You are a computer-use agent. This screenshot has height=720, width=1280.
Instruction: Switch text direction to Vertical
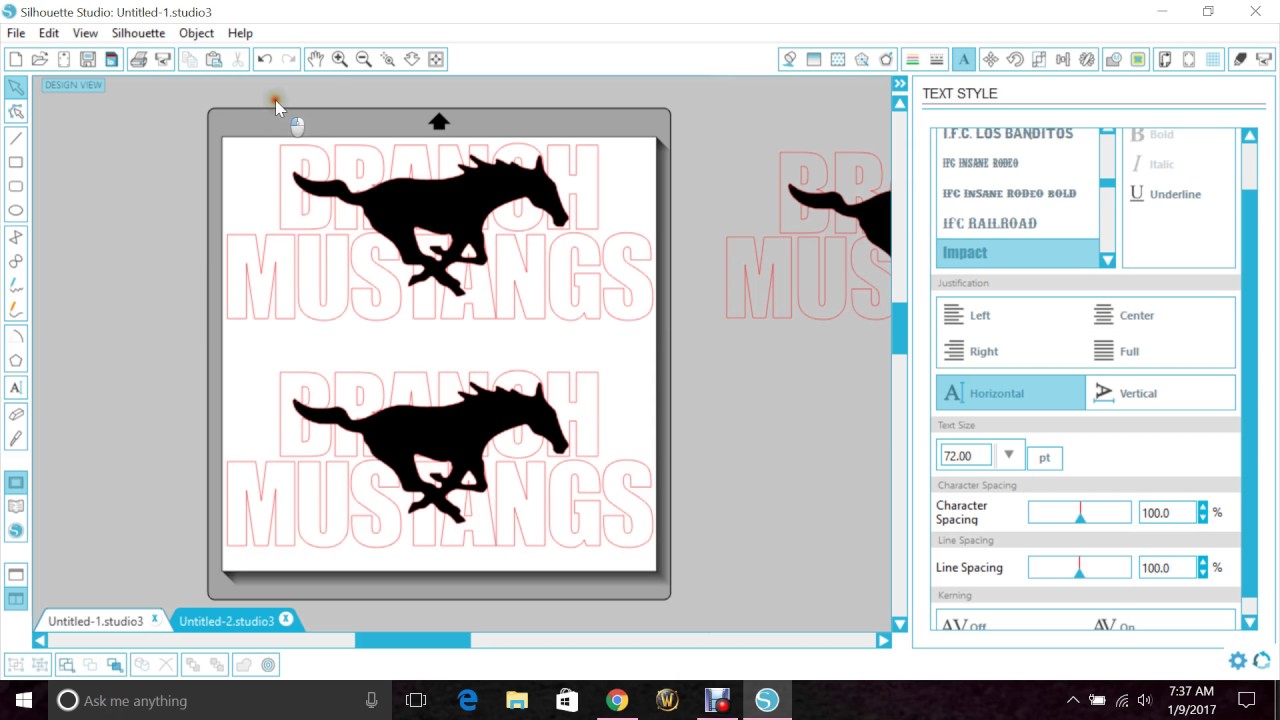click(1160, 393)
